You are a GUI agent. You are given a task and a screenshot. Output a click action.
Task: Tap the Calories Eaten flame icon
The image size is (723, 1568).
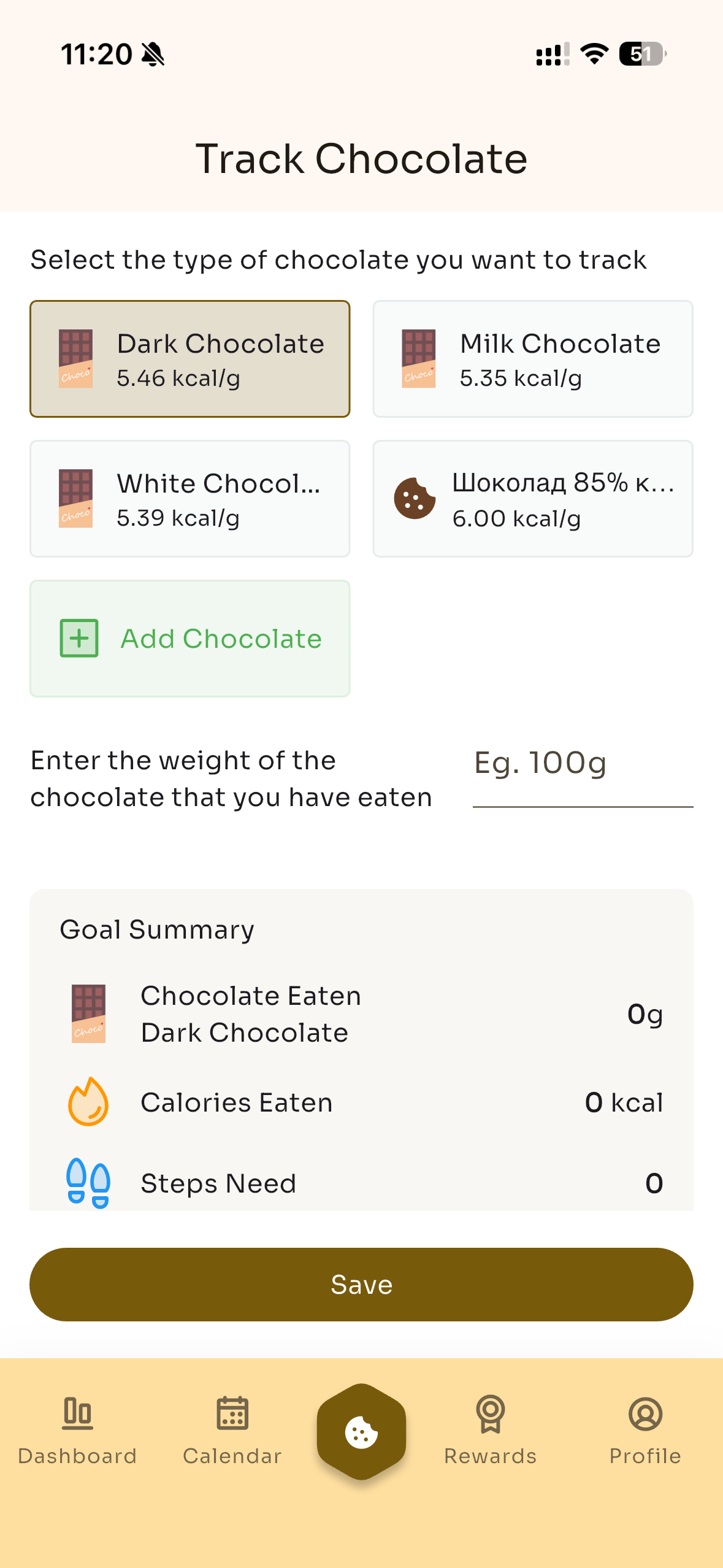(x=88, y=1102)
